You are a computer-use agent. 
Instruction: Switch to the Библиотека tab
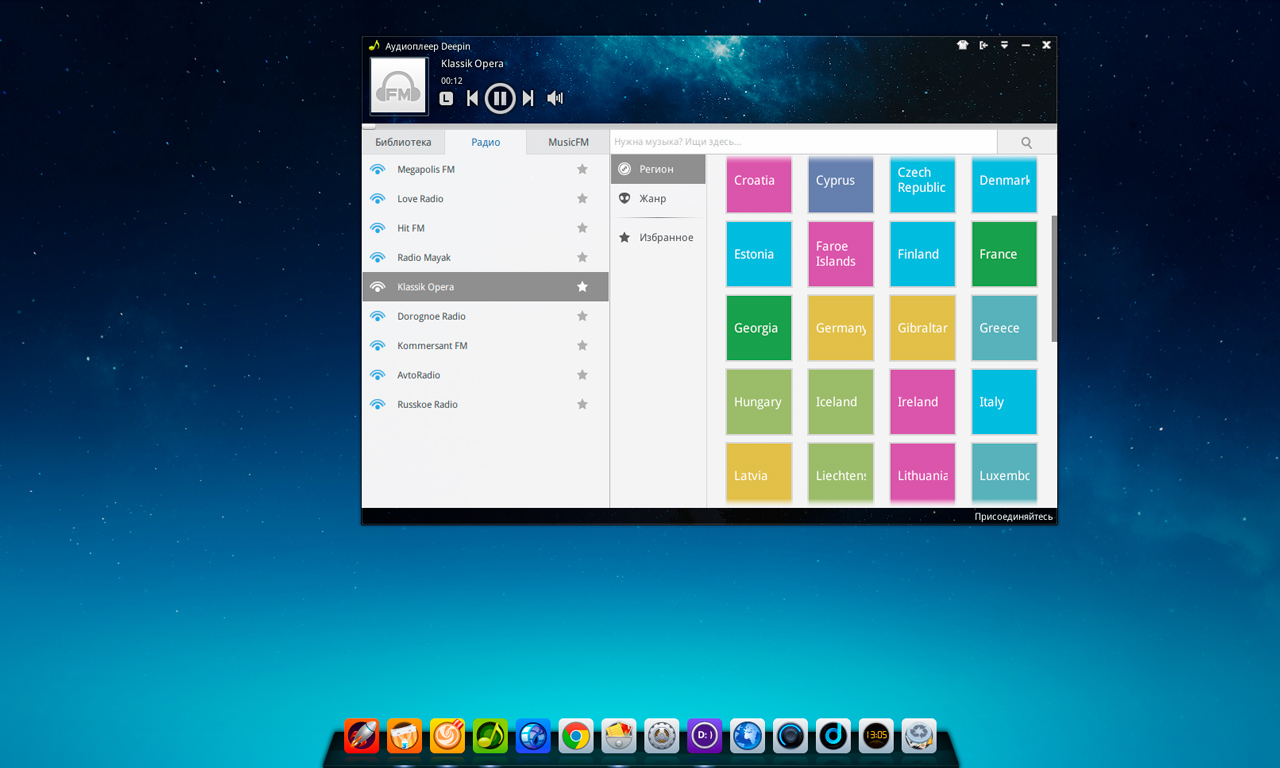(x=403, y=142)
